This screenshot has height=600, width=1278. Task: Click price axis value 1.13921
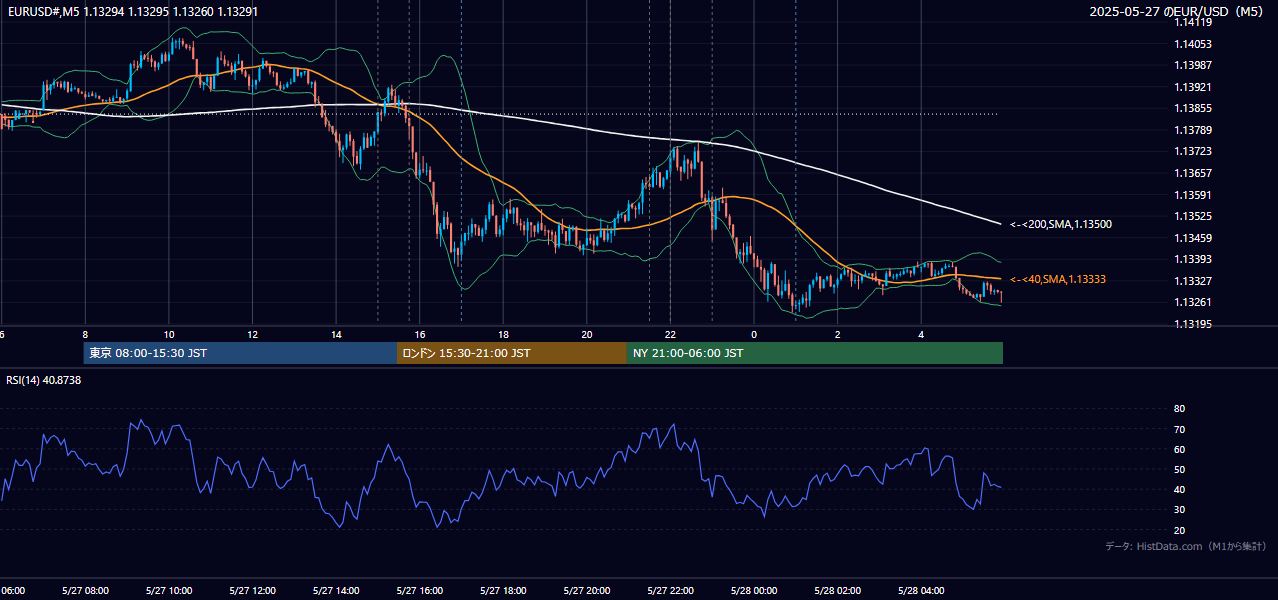pos(1193,87)
